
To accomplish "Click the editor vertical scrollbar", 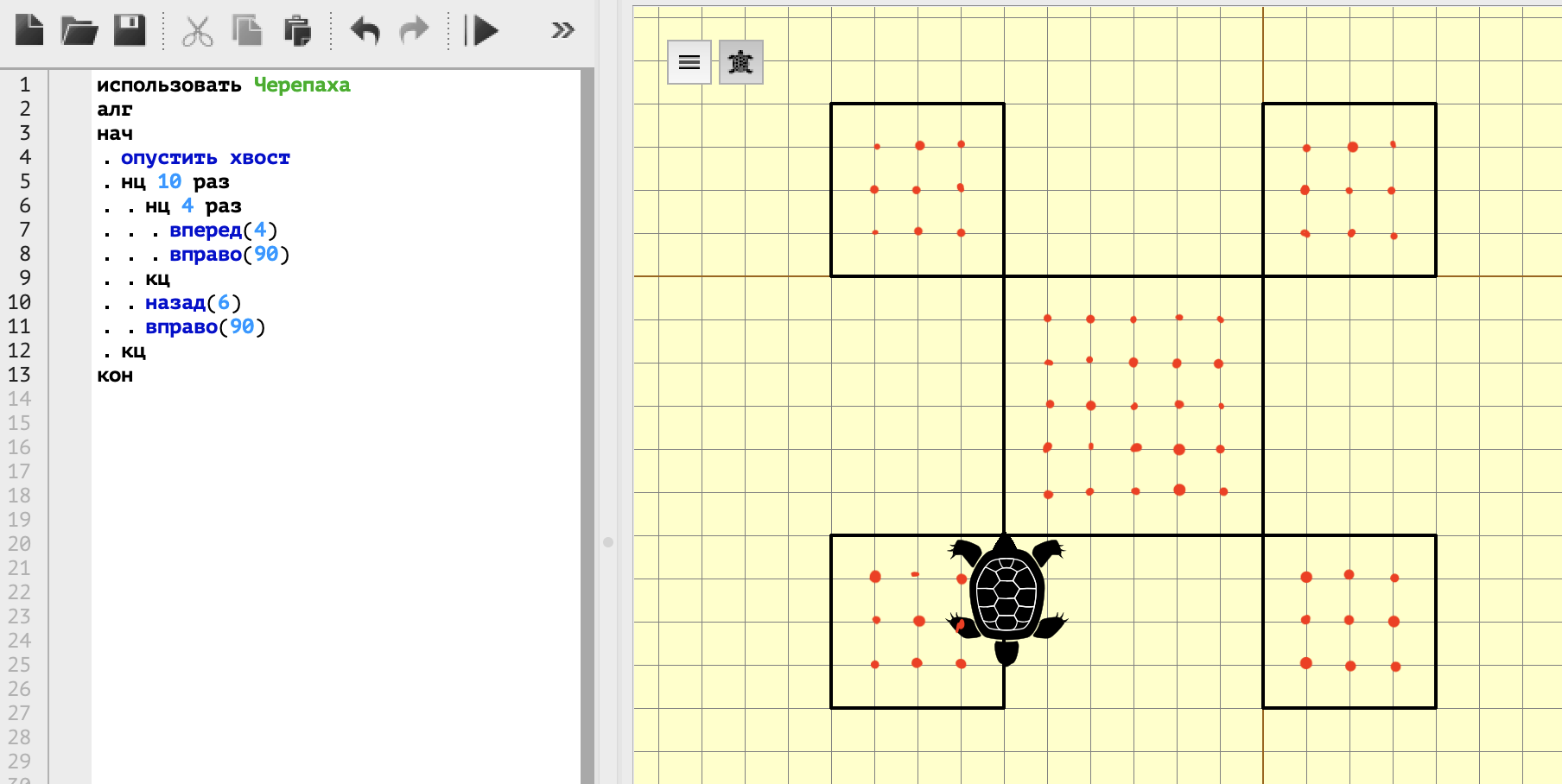I will 587,426.
